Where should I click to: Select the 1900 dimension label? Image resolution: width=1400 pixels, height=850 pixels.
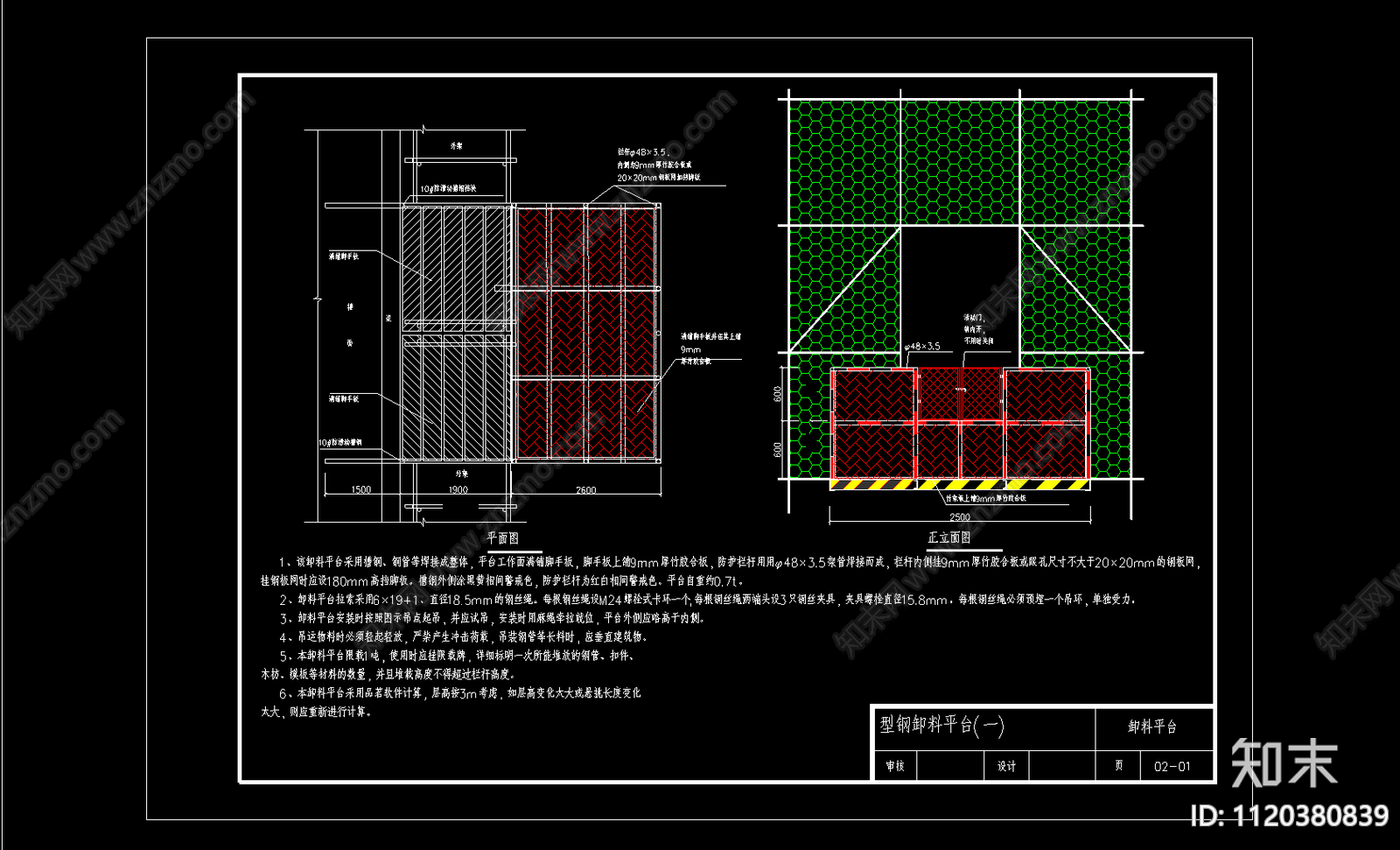click(458, 489)
